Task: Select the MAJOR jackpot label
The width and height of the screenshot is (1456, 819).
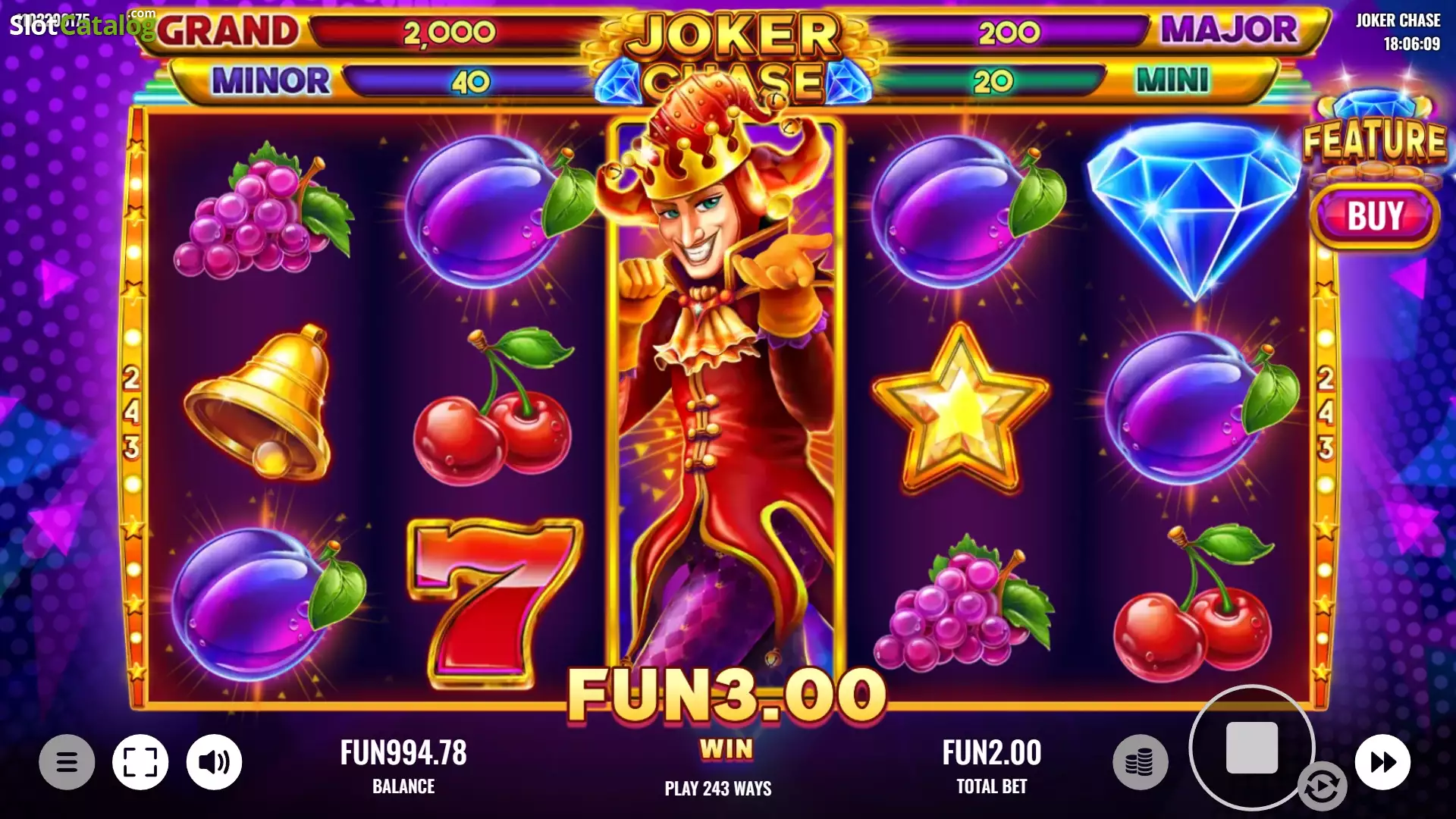Action: [x=1229, y=30]
